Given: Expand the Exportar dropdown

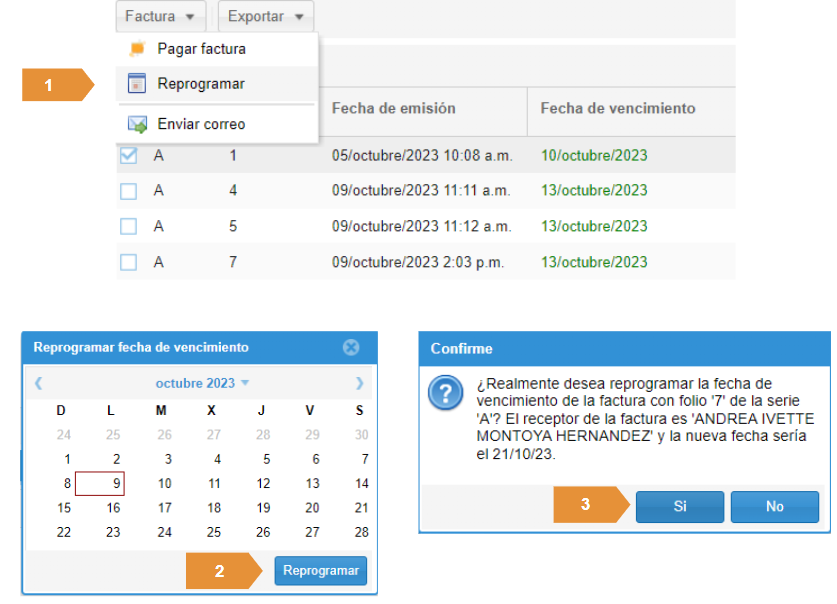Looking at the screenshot, I should [x=265, y=17].
